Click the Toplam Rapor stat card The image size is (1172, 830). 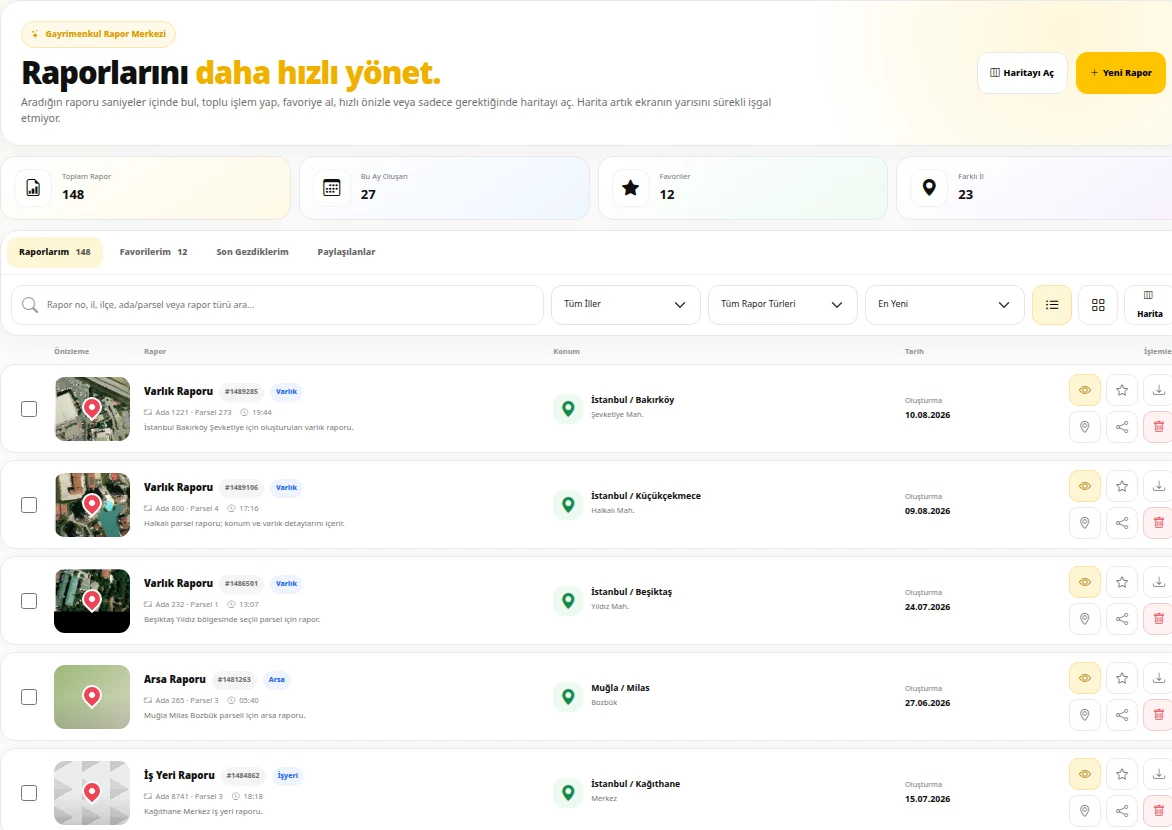[146, 188]
